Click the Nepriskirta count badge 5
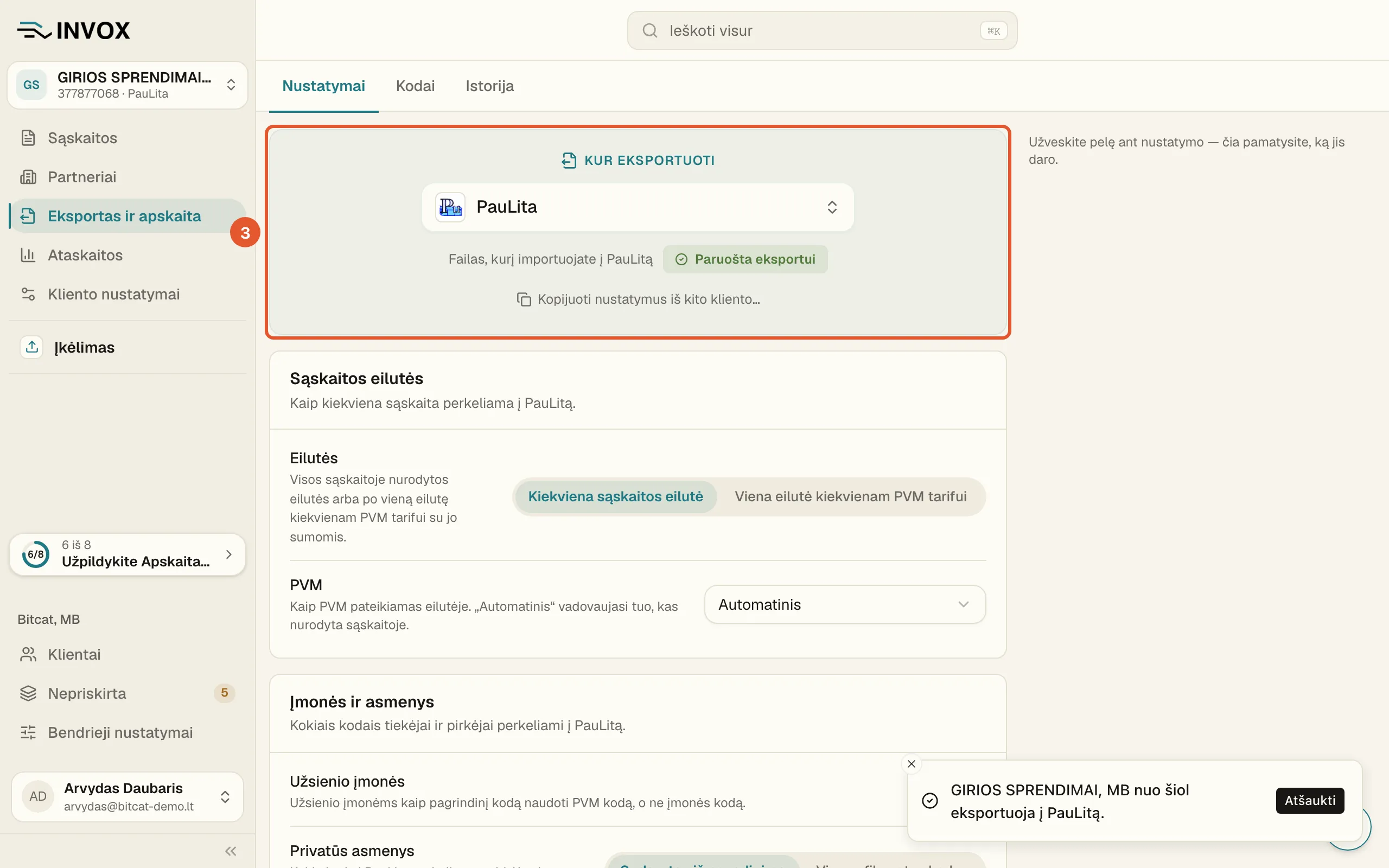The image size is (1389, 868). [x=225, y=693]
